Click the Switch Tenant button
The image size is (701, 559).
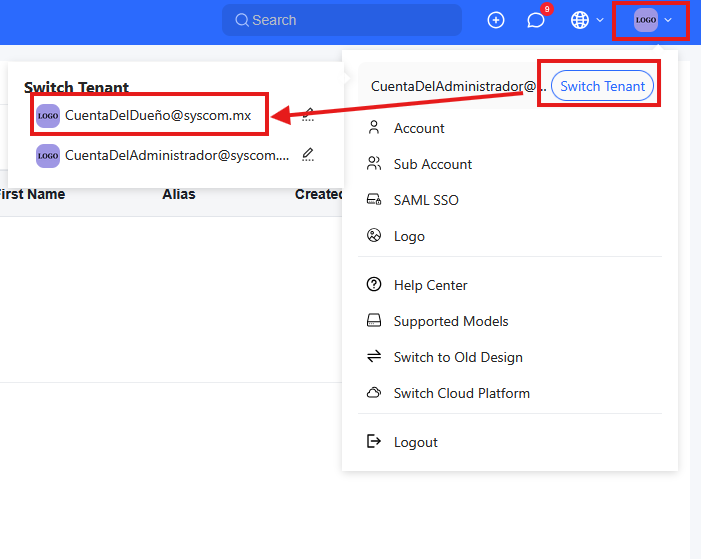(x=602, y=86)
